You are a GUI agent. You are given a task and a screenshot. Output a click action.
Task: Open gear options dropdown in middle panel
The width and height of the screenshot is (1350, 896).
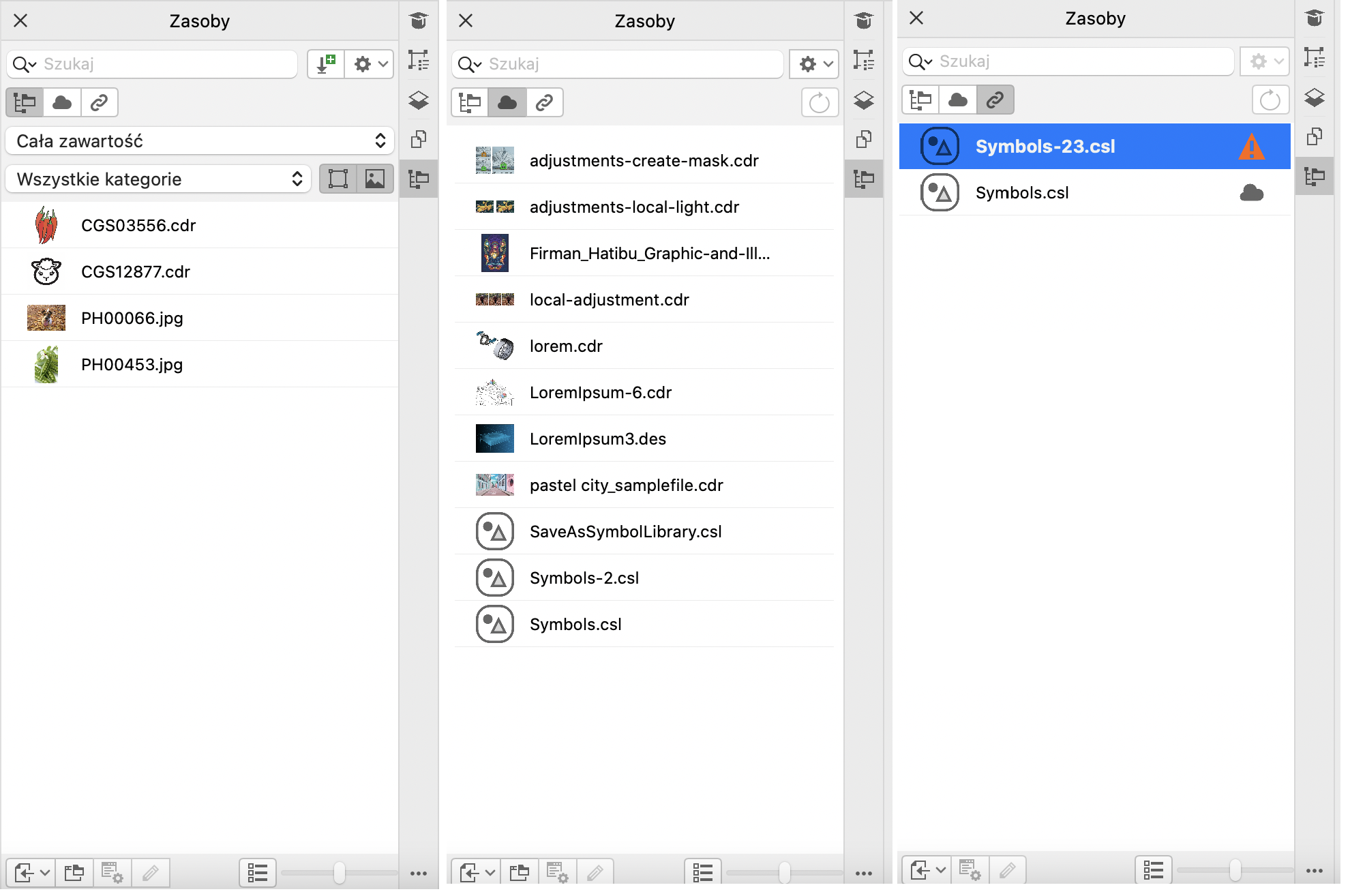tap(814, 64)
